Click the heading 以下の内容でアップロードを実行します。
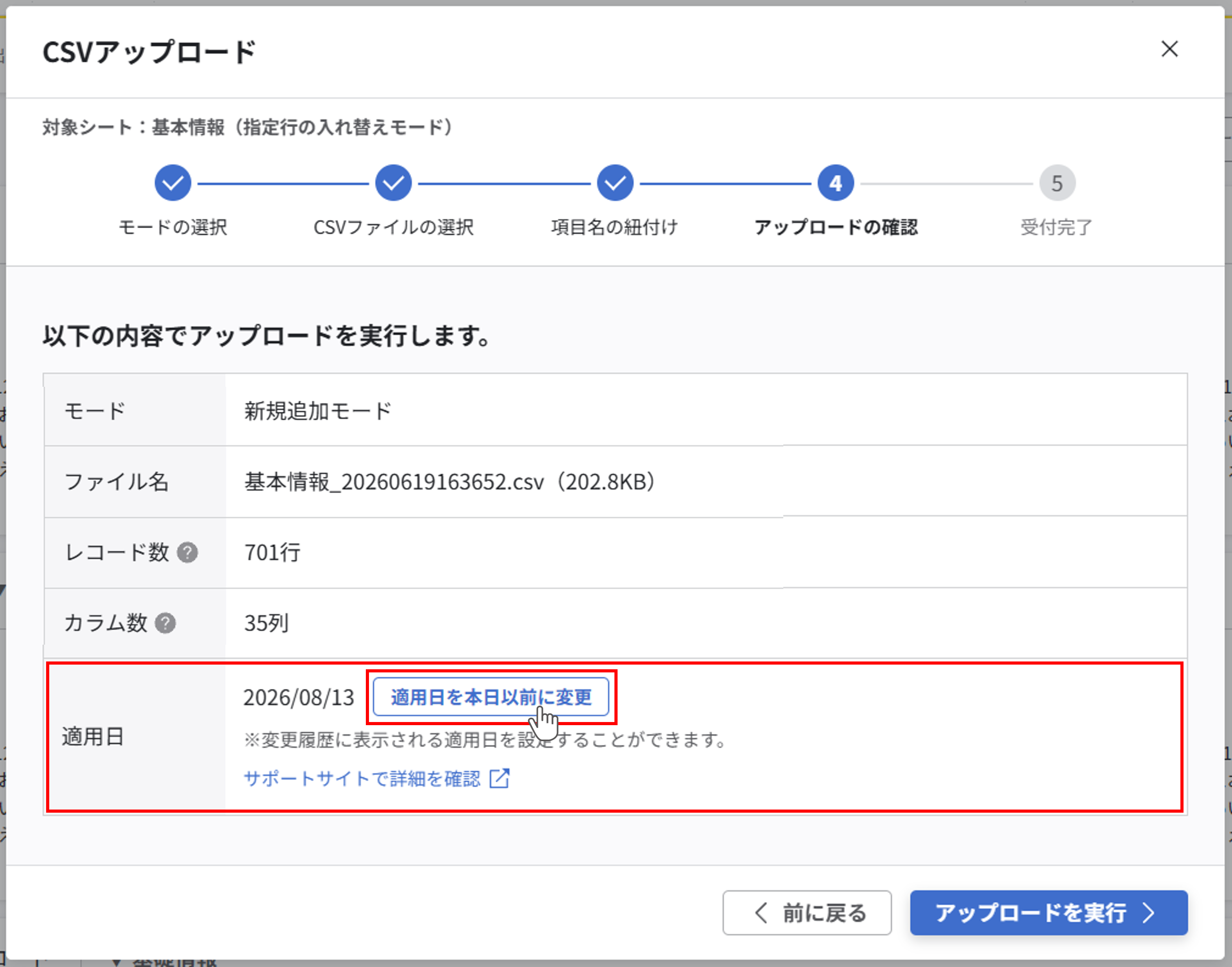This screenshot has height=967, width=1232. [266, 335]
